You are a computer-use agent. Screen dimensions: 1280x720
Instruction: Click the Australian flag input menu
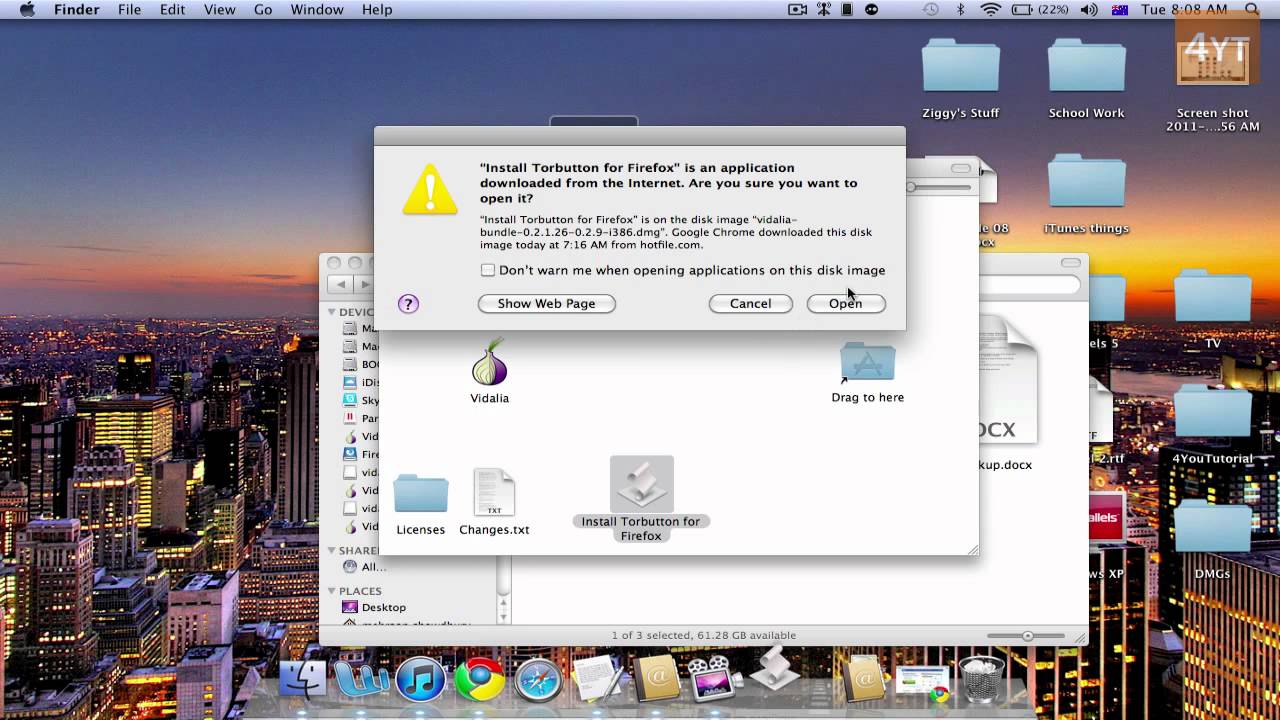click(1120, 9)
